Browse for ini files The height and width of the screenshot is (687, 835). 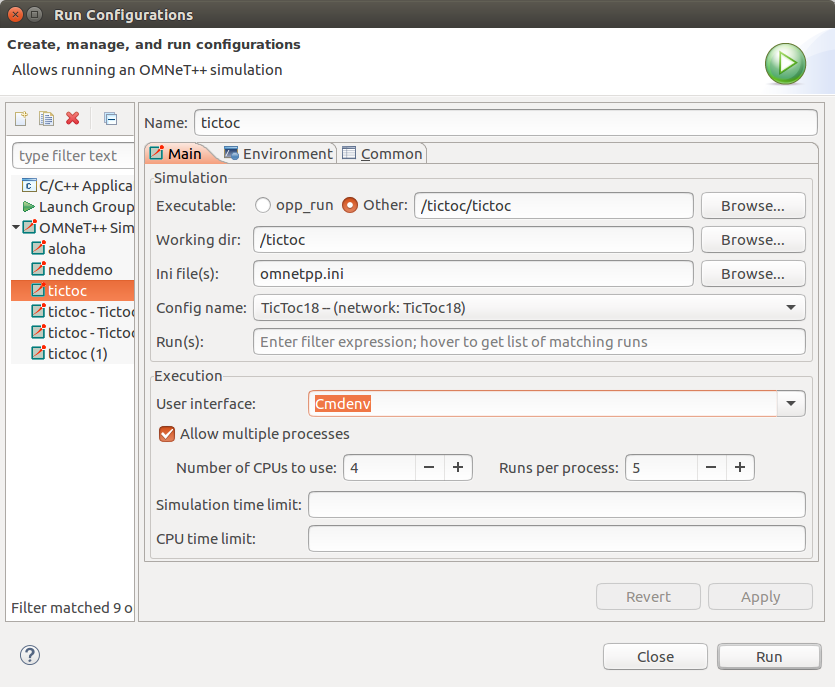753,274
